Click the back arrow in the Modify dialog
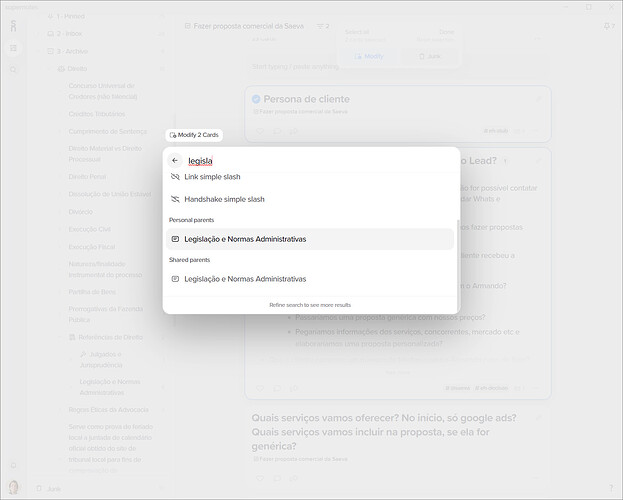 pyautogui.click(x=175, y=161)
